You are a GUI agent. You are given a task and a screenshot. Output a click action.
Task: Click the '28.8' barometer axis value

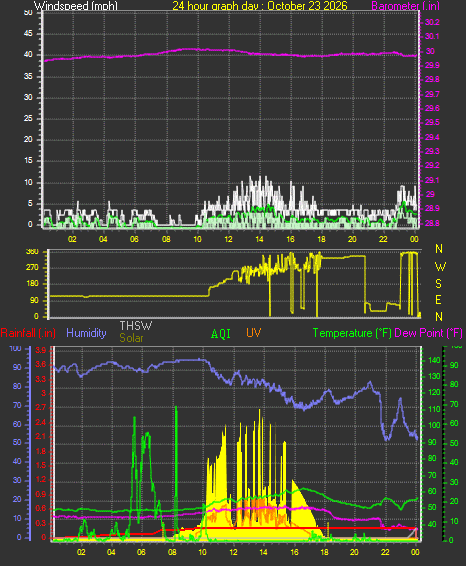432,223
